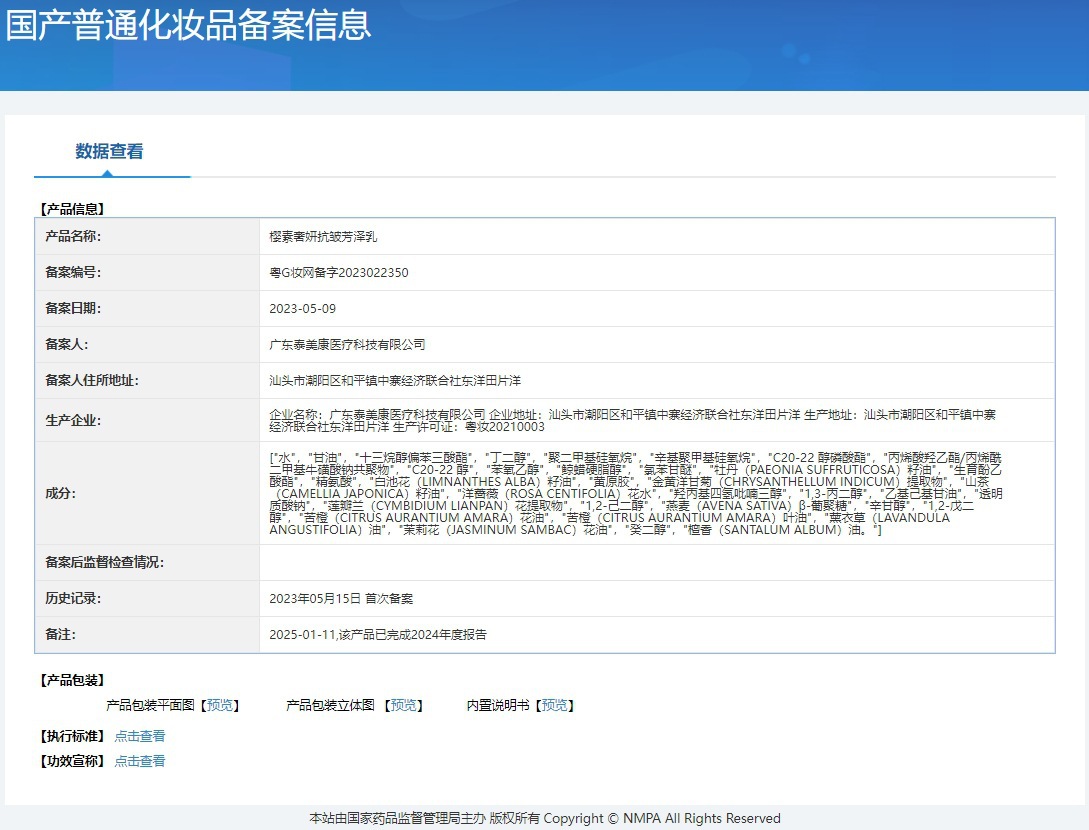Select the product name 樱素奢妍抗皱芳泽乳

coord(323,237)
